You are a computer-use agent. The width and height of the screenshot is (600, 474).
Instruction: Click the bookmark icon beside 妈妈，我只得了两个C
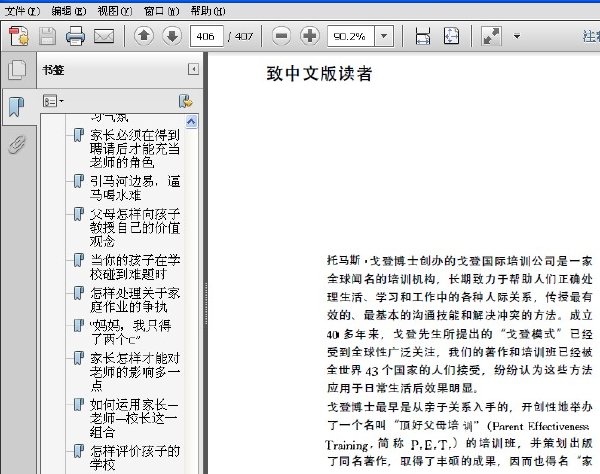78,326
